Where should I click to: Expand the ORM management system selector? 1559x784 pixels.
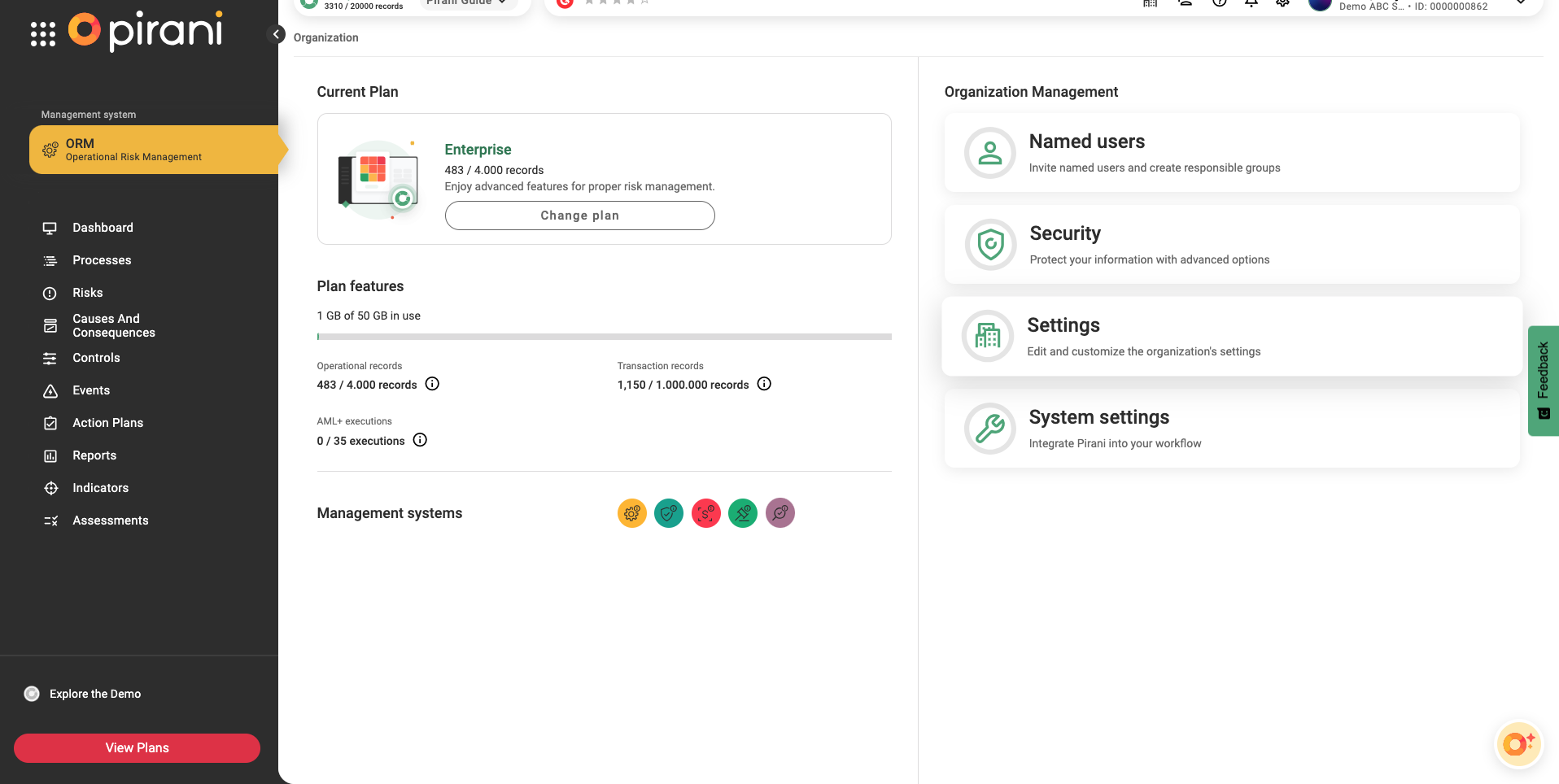[155, 150]
